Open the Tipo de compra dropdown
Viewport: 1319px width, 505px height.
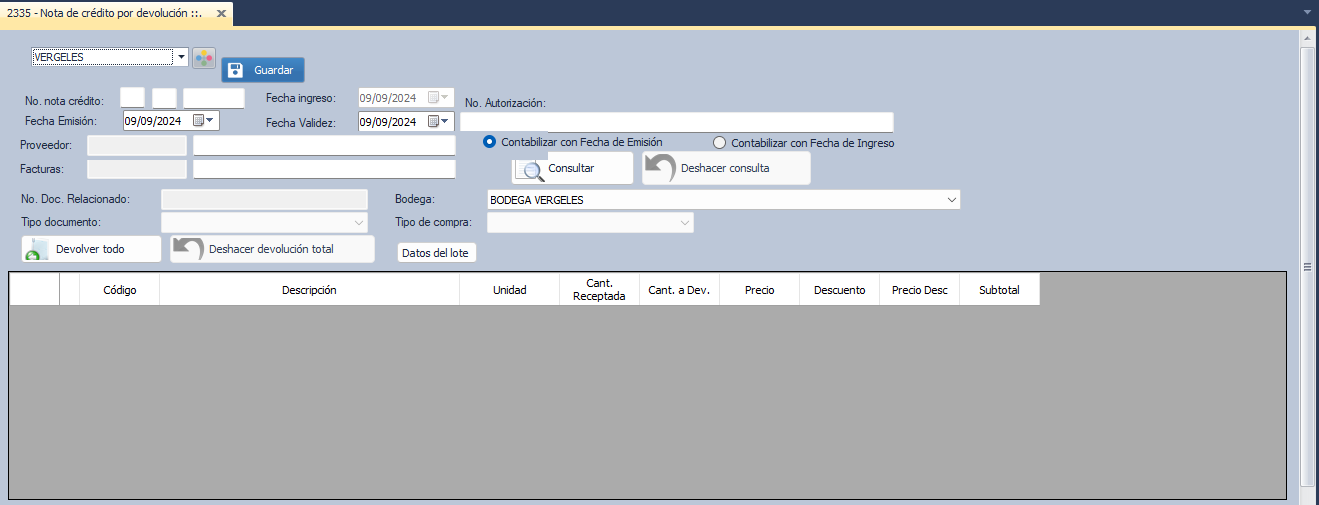click(684, 222)
